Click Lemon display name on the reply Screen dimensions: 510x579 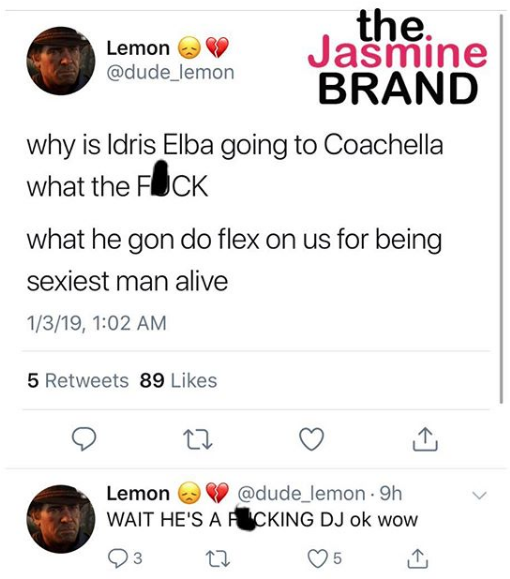pyautogui.click(x=138, y=494)
